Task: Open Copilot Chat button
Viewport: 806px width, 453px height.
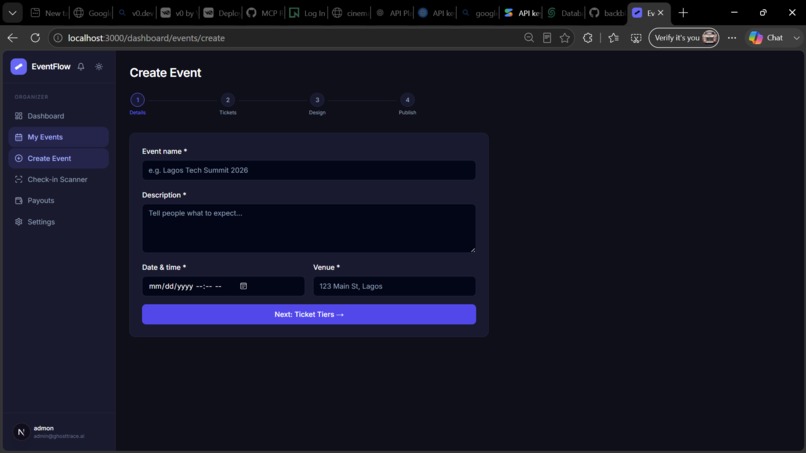Action: coord(766,38)
